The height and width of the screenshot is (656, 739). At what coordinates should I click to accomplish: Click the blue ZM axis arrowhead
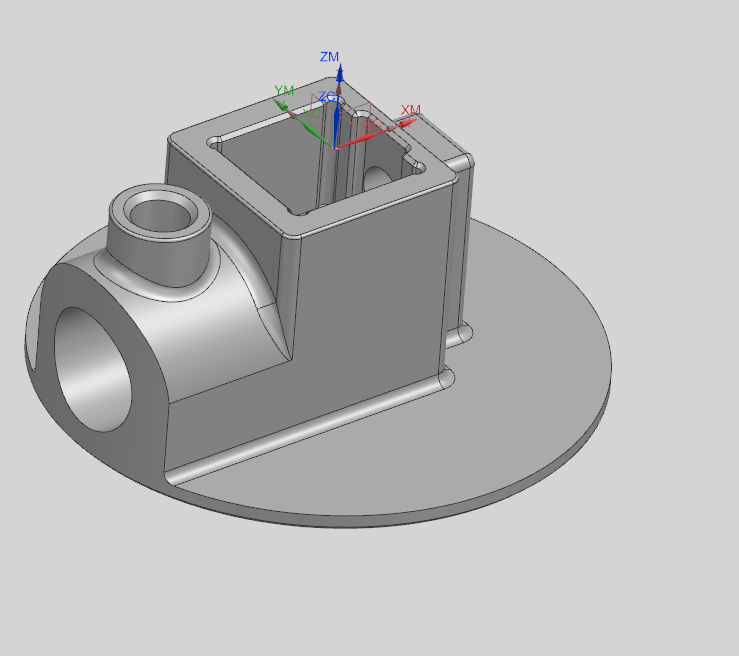click(341, 73)
